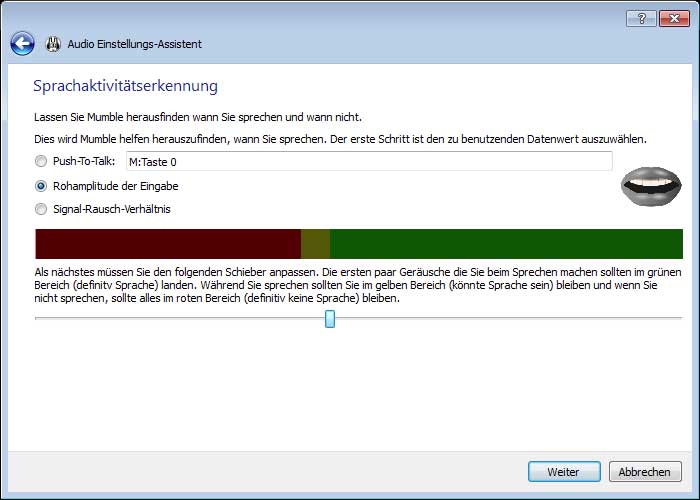Click the paragraph starting 'Als nächstes müssen Sie'
The image size is (700, 500).
point(358,285)
